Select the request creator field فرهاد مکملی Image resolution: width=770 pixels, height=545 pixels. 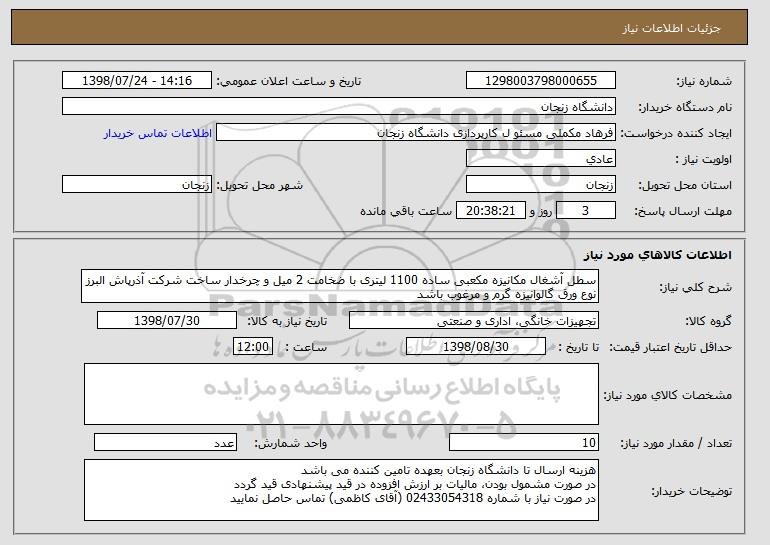(x=416, y=133)
